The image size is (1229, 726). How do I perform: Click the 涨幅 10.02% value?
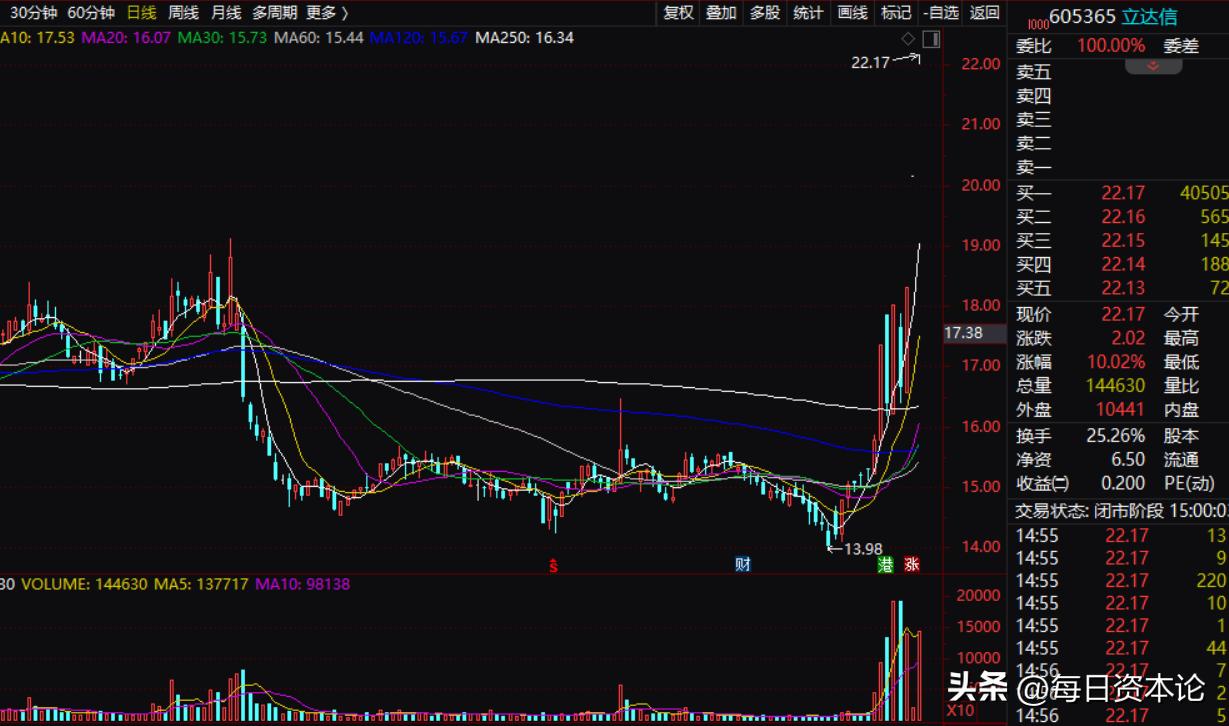pyautogui.click(x=1116, y=362)
